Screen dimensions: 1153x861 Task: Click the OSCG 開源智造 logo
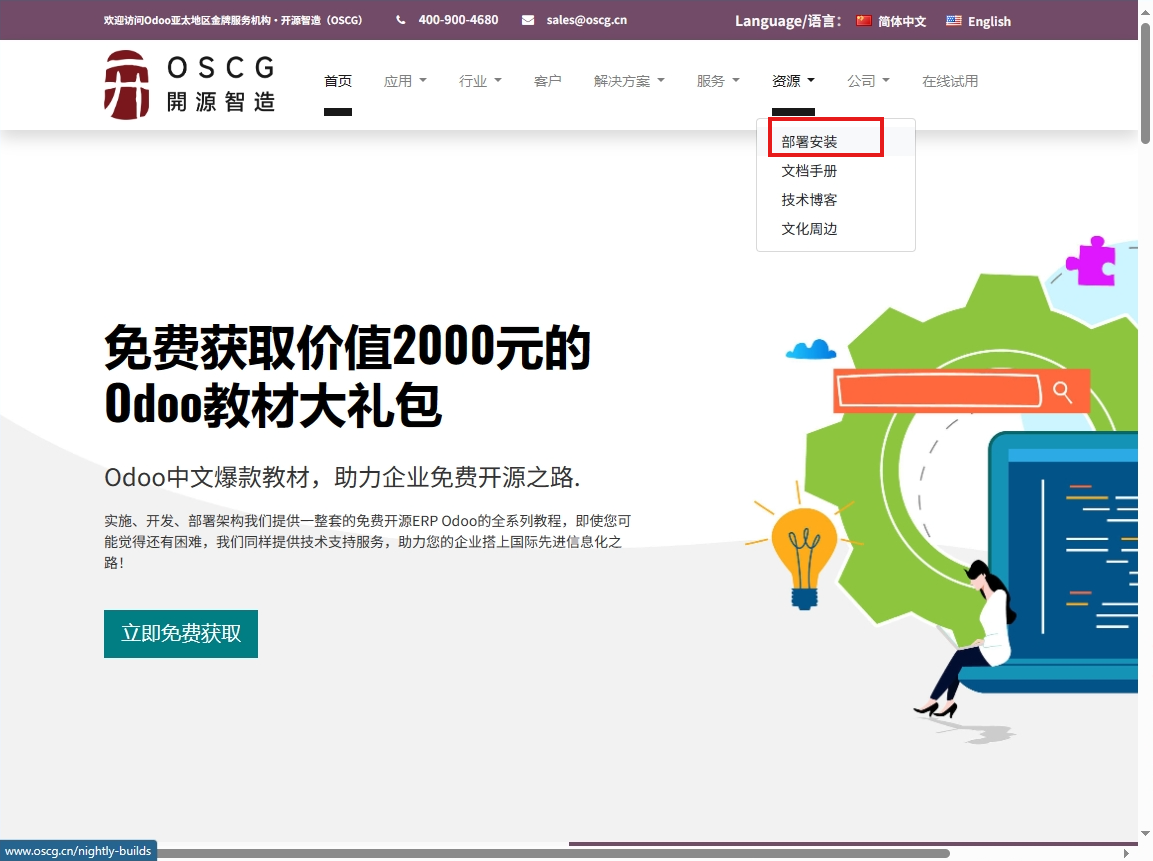point(188,83)
